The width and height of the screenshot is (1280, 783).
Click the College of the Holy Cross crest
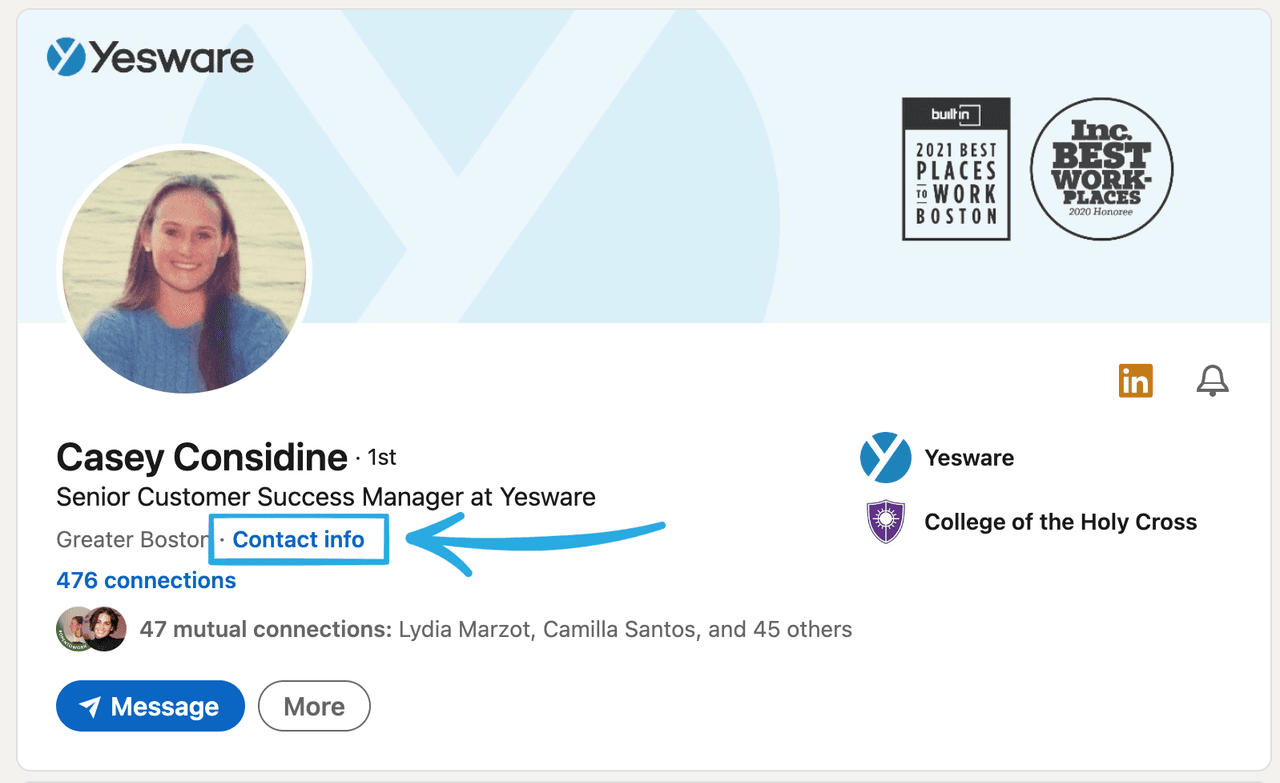click(885, 522)
